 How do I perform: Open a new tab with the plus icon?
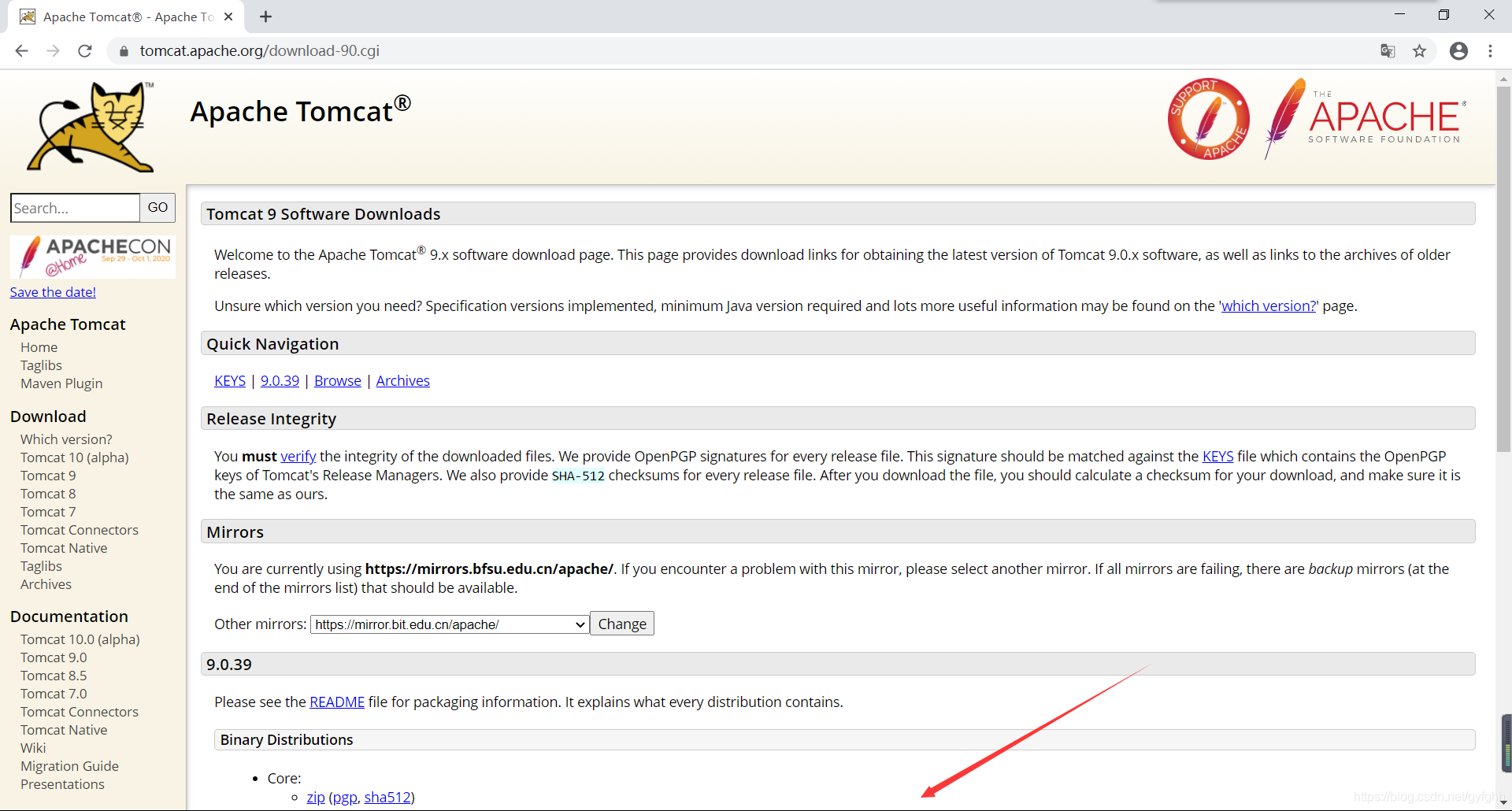(265, 17)
